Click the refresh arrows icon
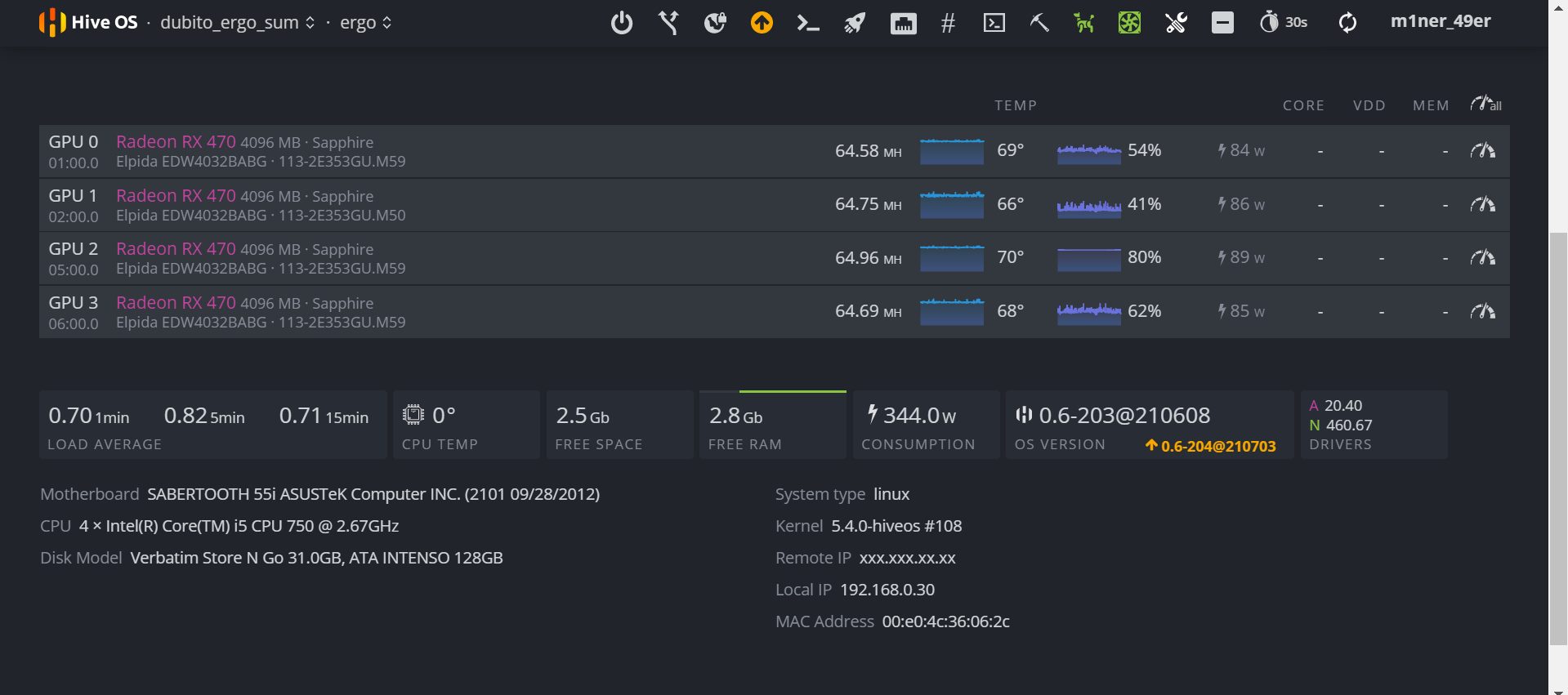 [1347, 23]
